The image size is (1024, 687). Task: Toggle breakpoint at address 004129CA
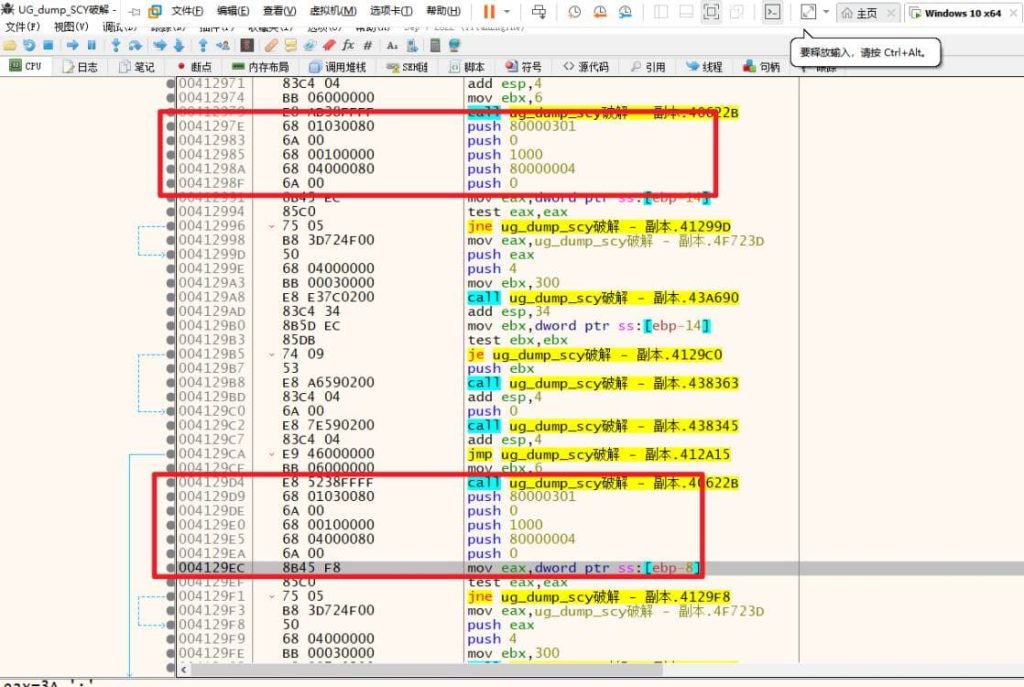(x=173, y=454)
